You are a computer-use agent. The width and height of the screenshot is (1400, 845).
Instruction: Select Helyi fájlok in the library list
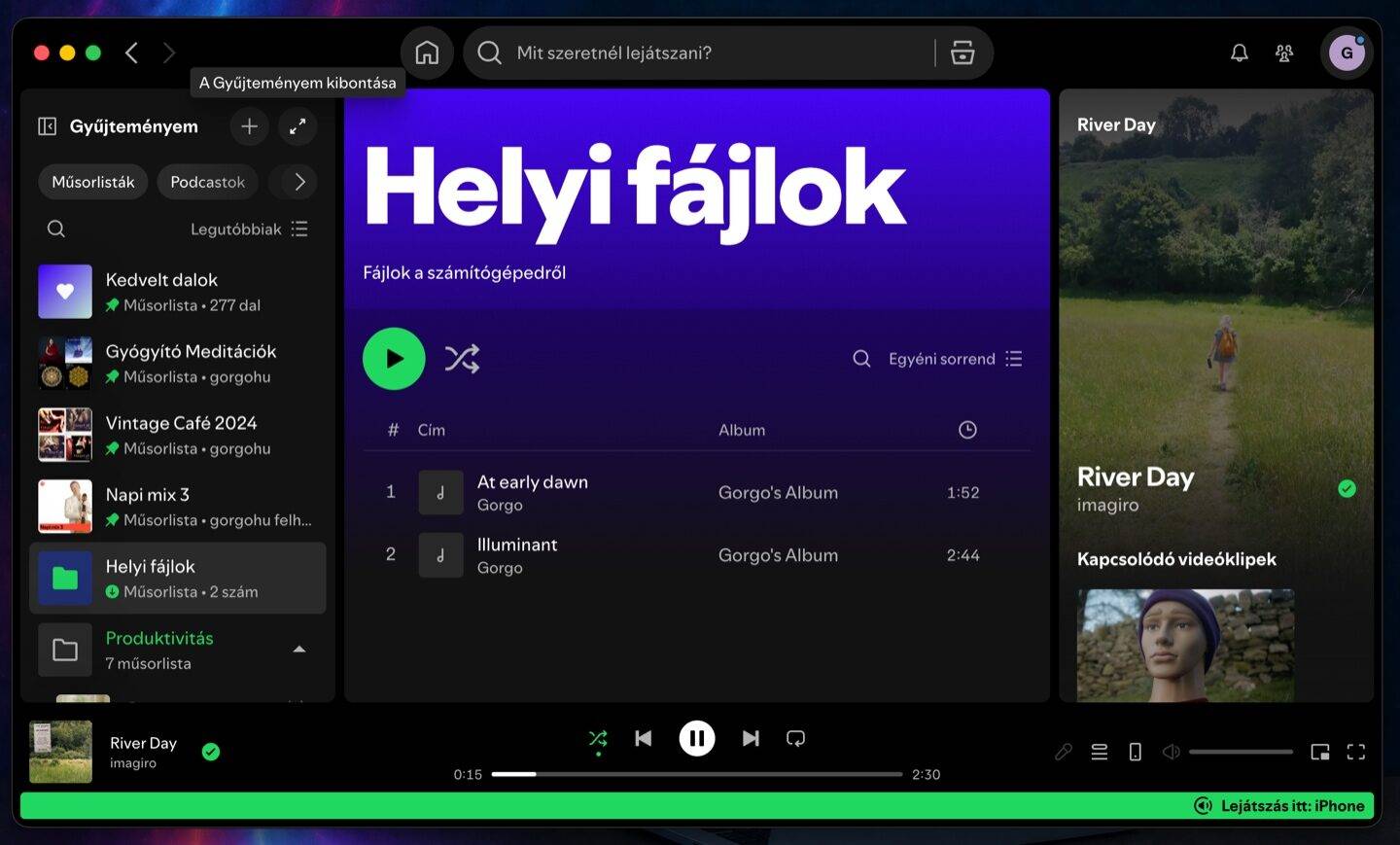point(178,579)
